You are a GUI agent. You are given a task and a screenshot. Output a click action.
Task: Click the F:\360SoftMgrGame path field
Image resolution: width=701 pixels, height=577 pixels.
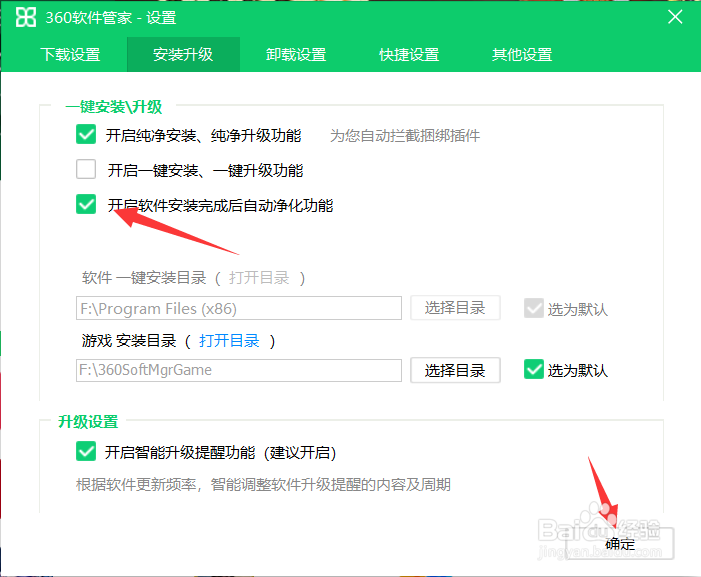[x=239, y=370]
